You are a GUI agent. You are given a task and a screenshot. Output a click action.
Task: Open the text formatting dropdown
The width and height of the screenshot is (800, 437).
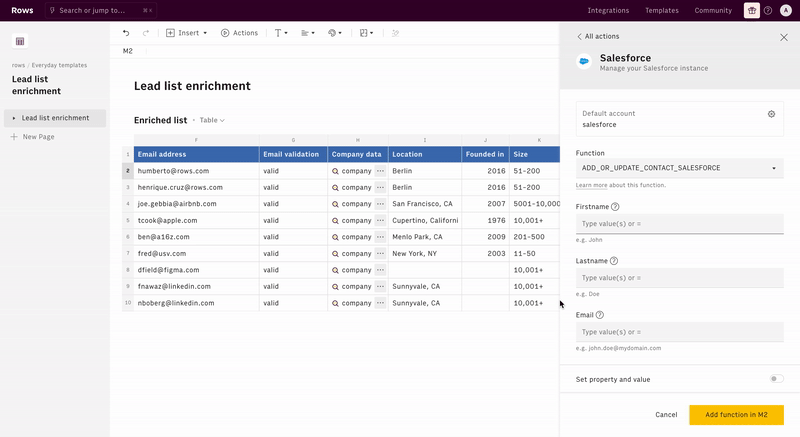coord(281,33)
